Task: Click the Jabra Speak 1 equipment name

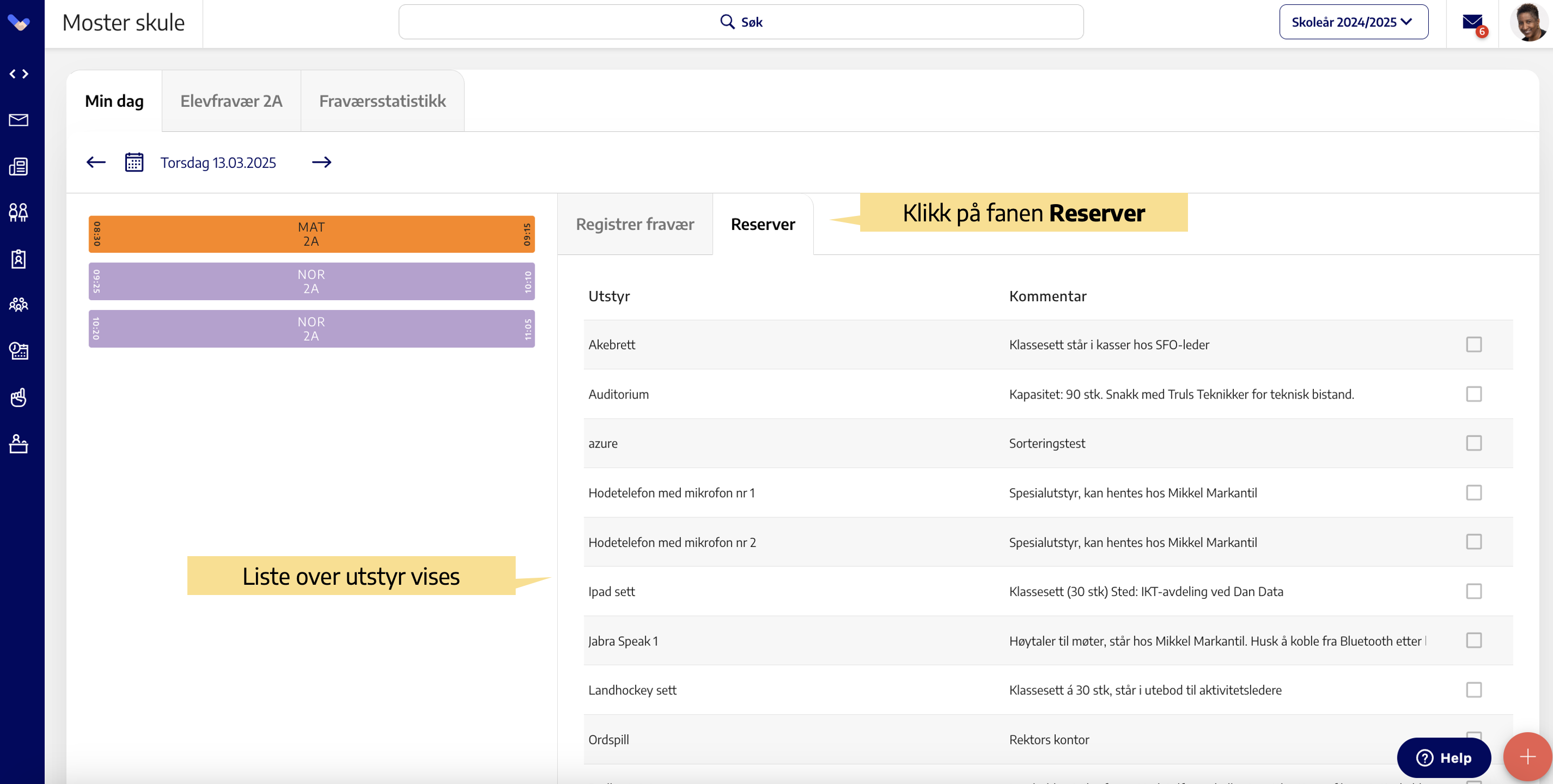Action: [623, 641]
